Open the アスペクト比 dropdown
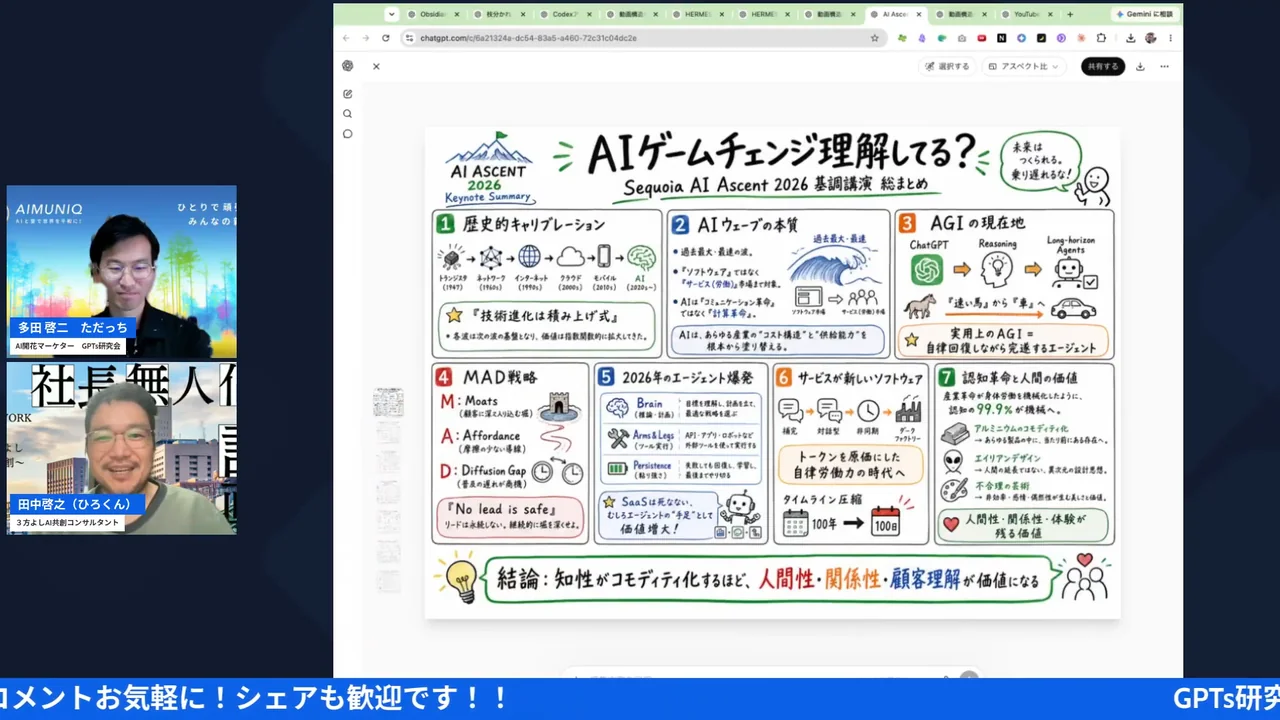This screenshot has height=720, width=1280. 1022,66
